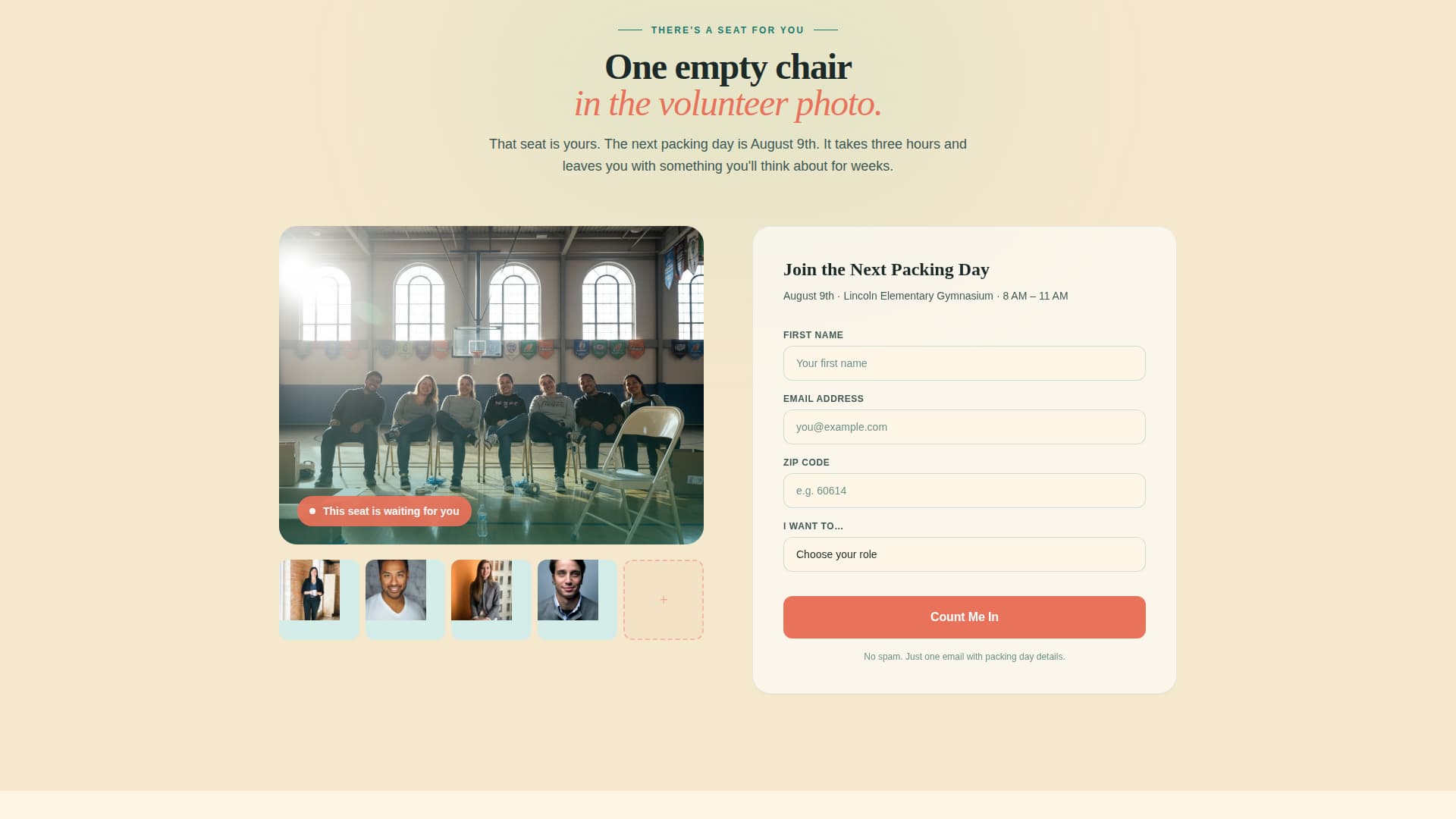Click the 'This seat is waiting for you' badge
The height and width of the screenshot is (819, 1456).
(x=384, y=511)
